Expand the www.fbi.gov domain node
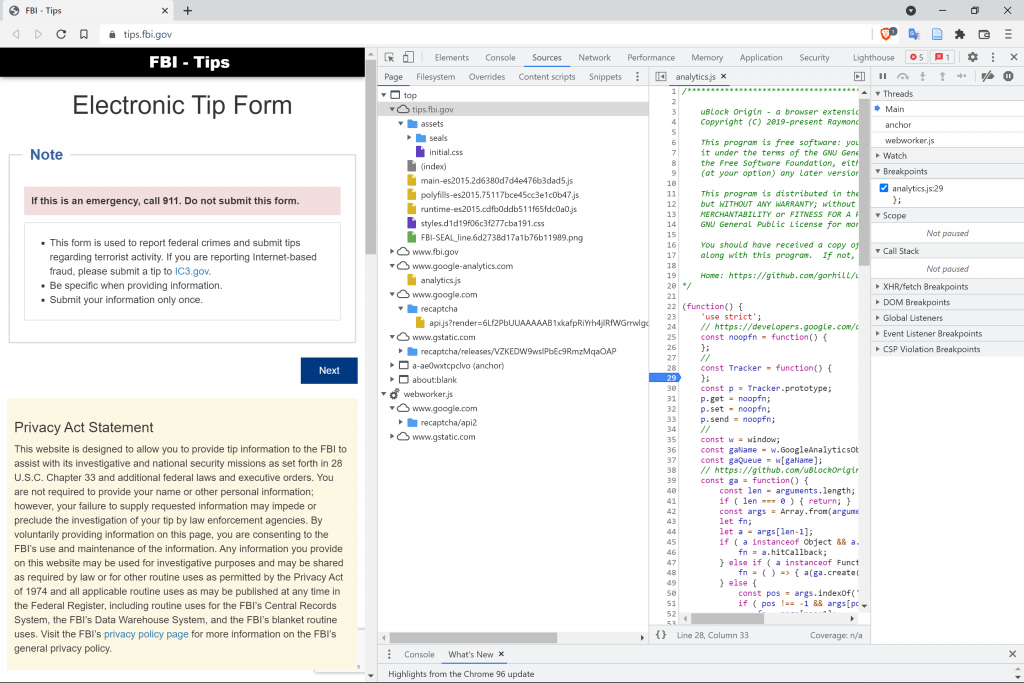The height and width of the screenshot is (683, 1024). click(392, 251)
